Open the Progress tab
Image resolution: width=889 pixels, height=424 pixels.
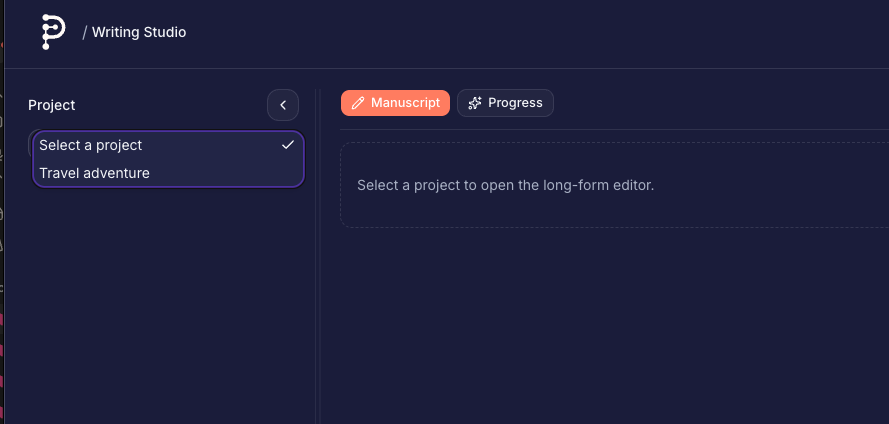[x=505, y=103]
